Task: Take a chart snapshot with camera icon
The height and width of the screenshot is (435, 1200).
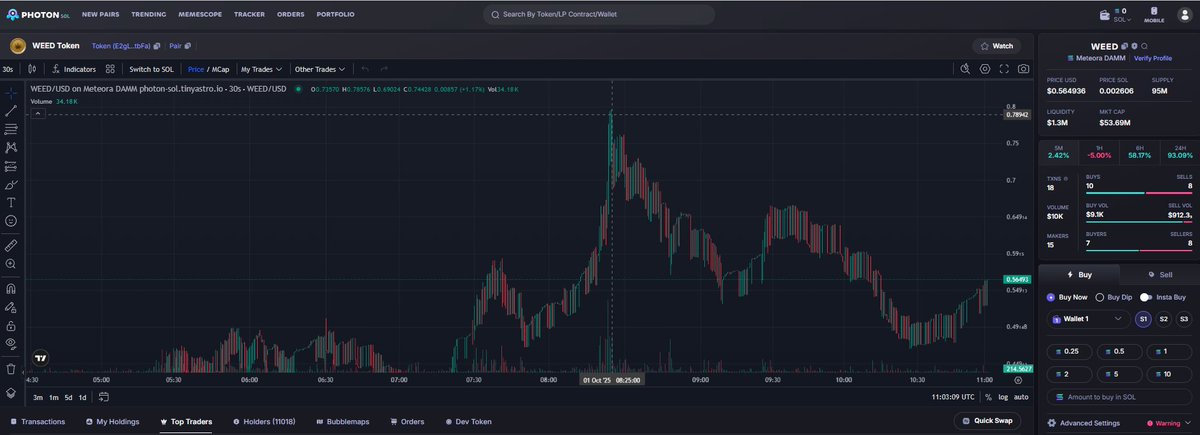Action: pyautogui.click(x=1024, y=69)
